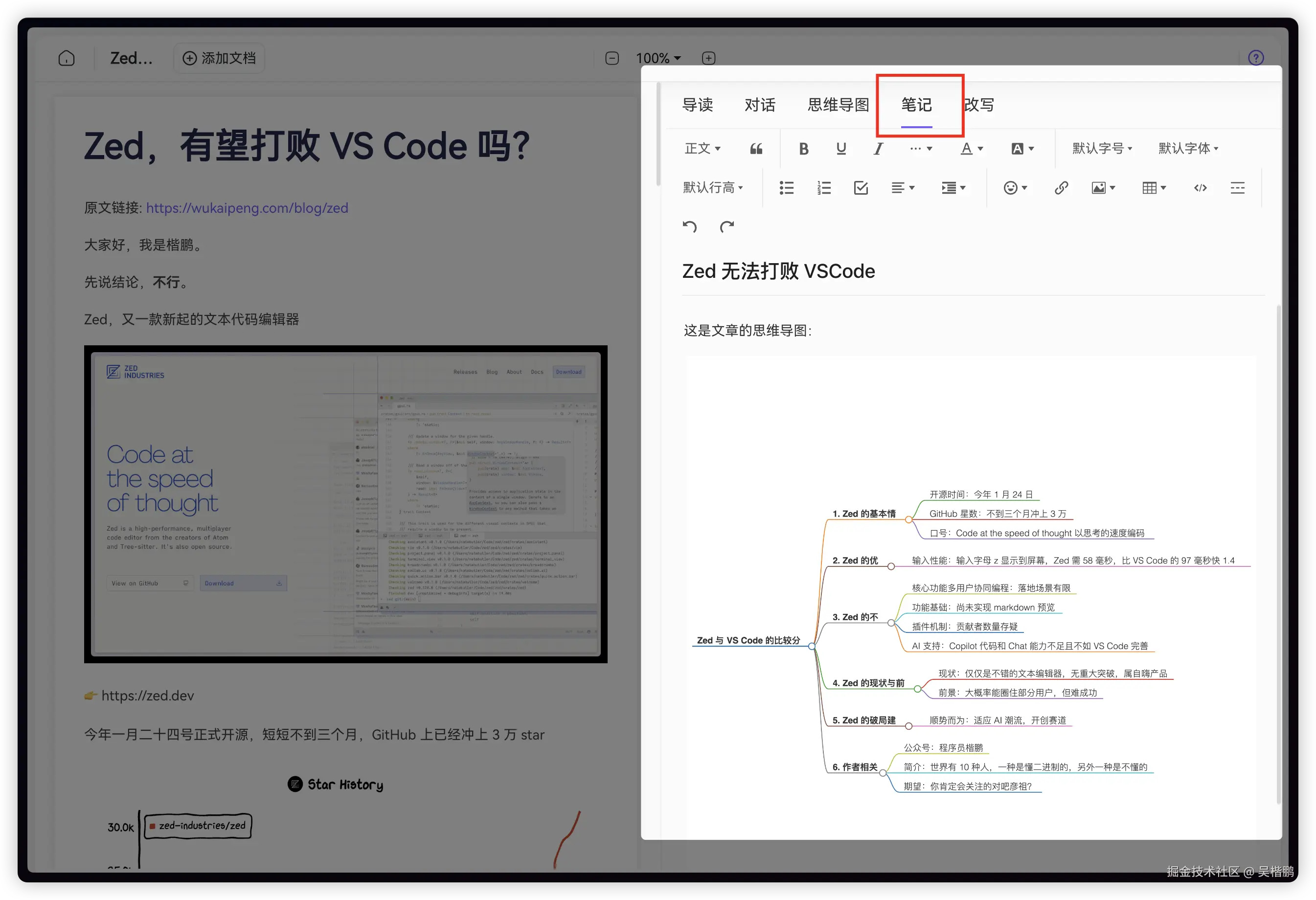Click the redo arrow
This screenshot has height=900, width=1316.
click(726, 227)
